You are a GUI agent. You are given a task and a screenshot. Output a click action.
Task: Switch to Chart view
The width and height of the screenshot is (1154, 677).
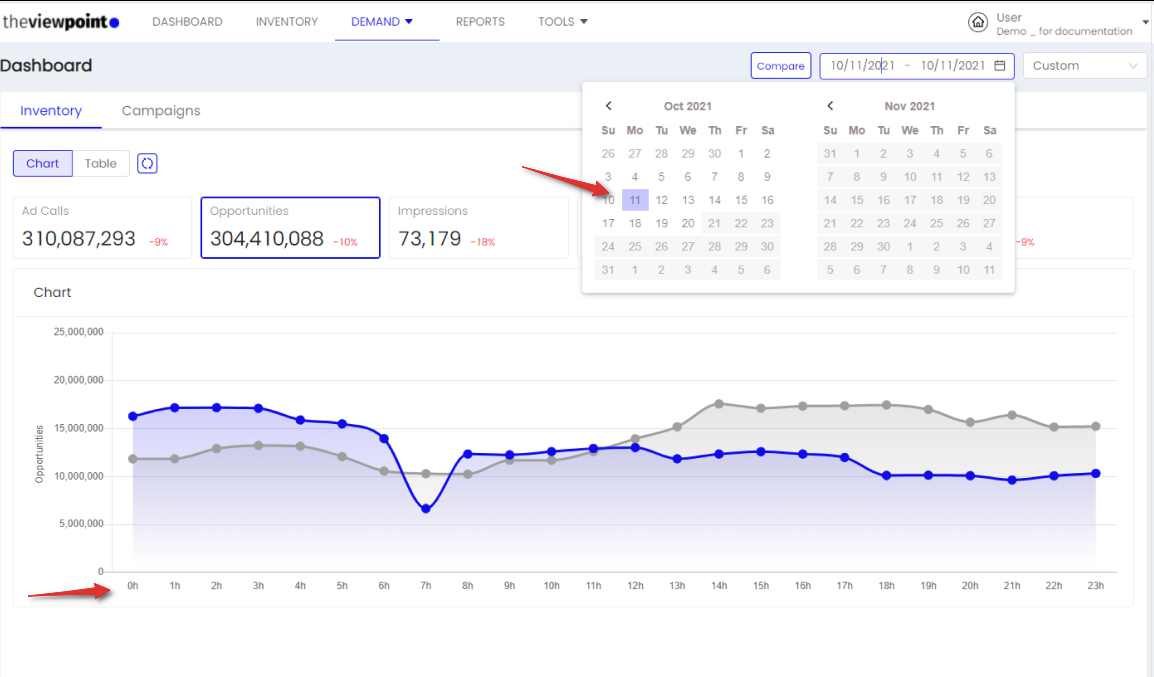tap(43, 163)
